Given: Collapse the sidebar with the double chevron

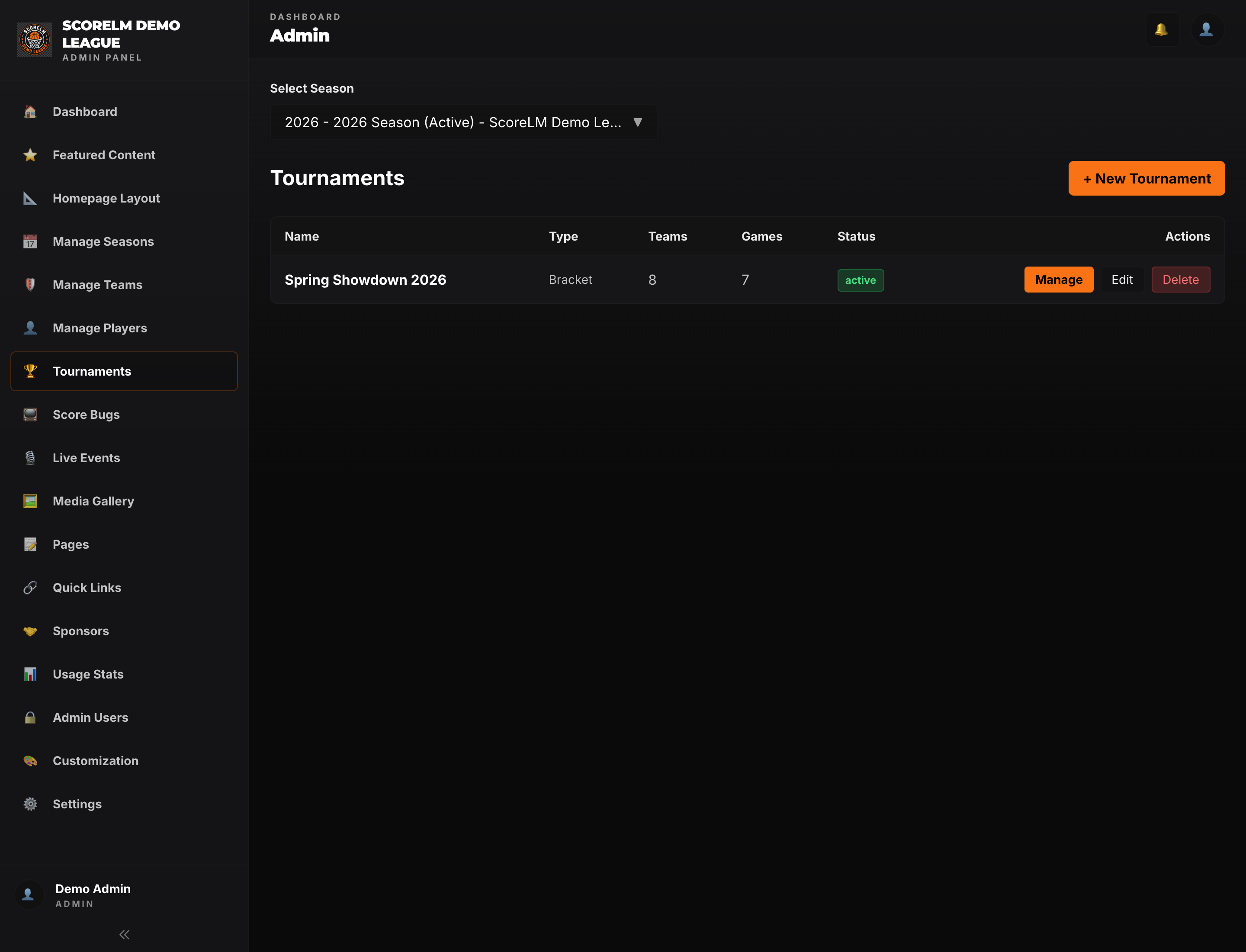Looking at the screenshot, I should click(125, 934).
